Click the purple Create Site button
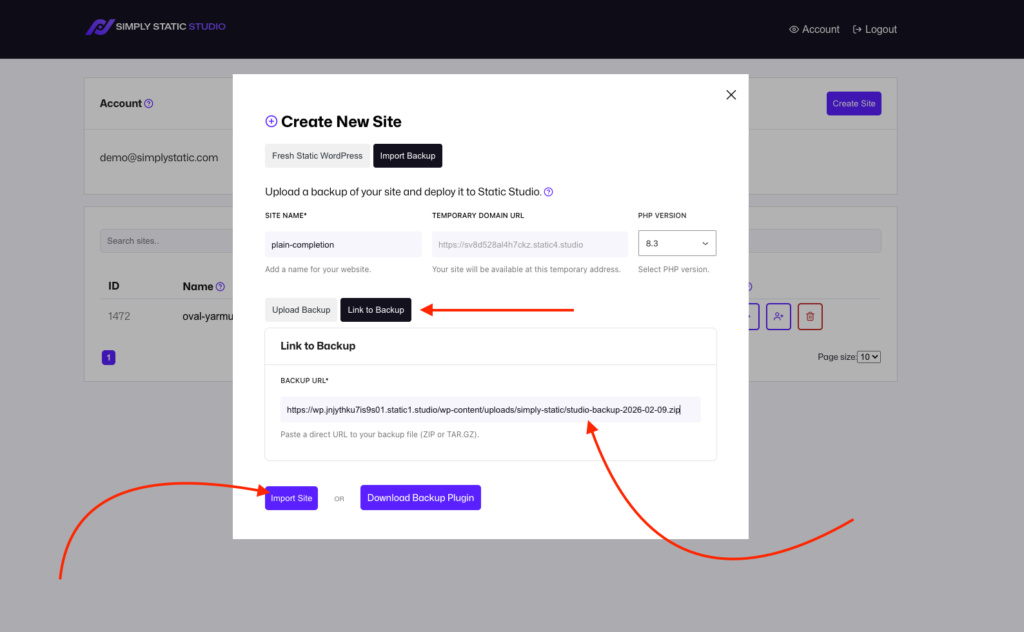The height and width of the screenshot is (632, 1024). (x=853, y=103)
